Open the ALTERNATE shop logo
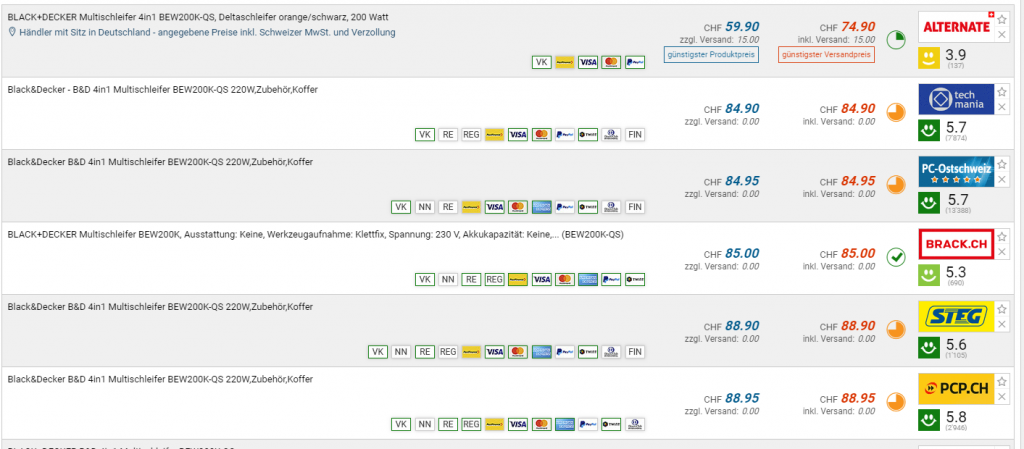This screenshot has width=1024, height=449. (x=955, y=26)
